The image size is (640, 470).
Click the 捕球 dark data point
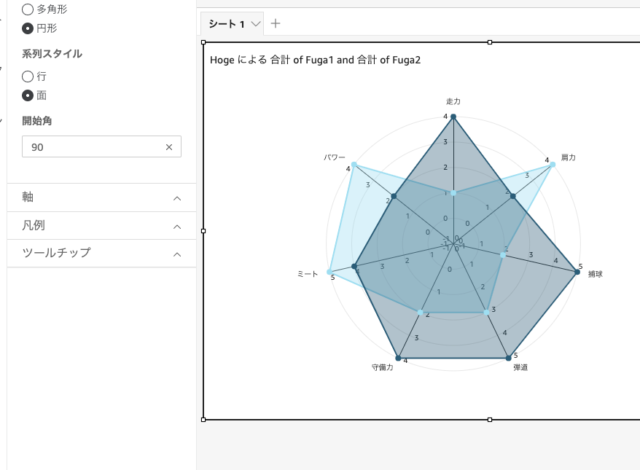577,272
